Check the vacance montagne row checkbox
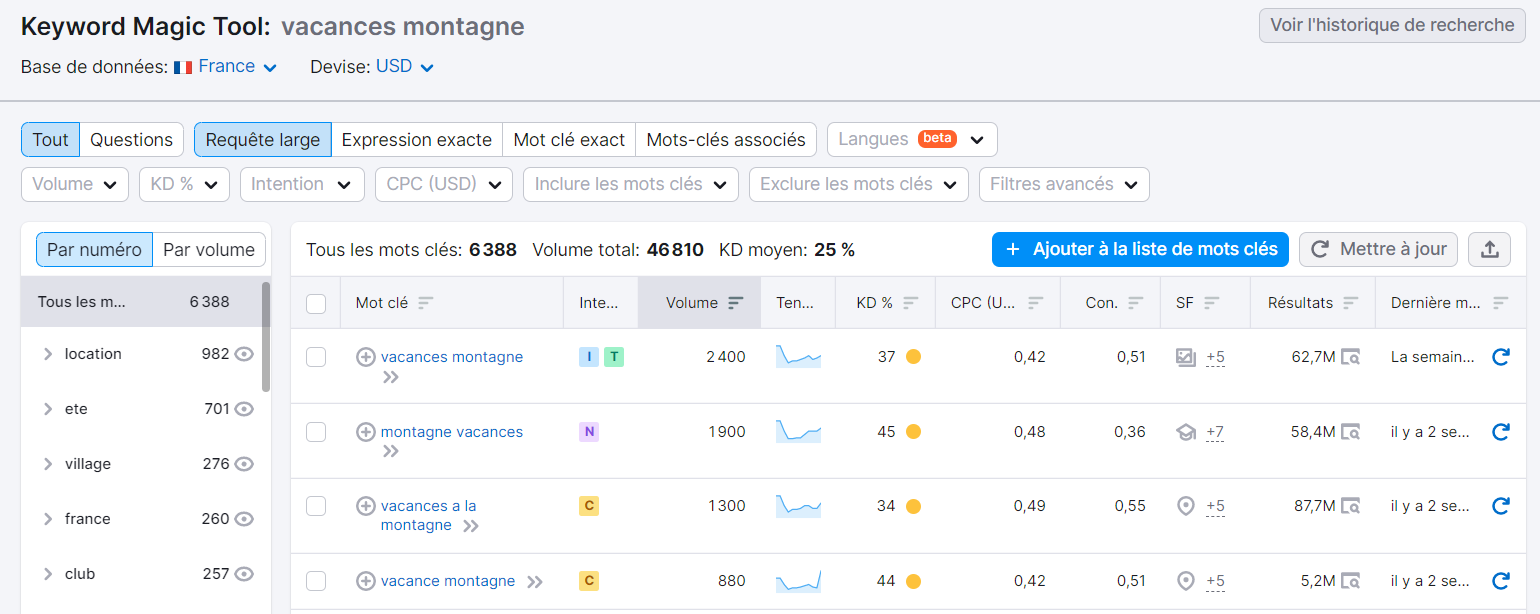The height and width of the screenshot is (614, 1540). 316,581
